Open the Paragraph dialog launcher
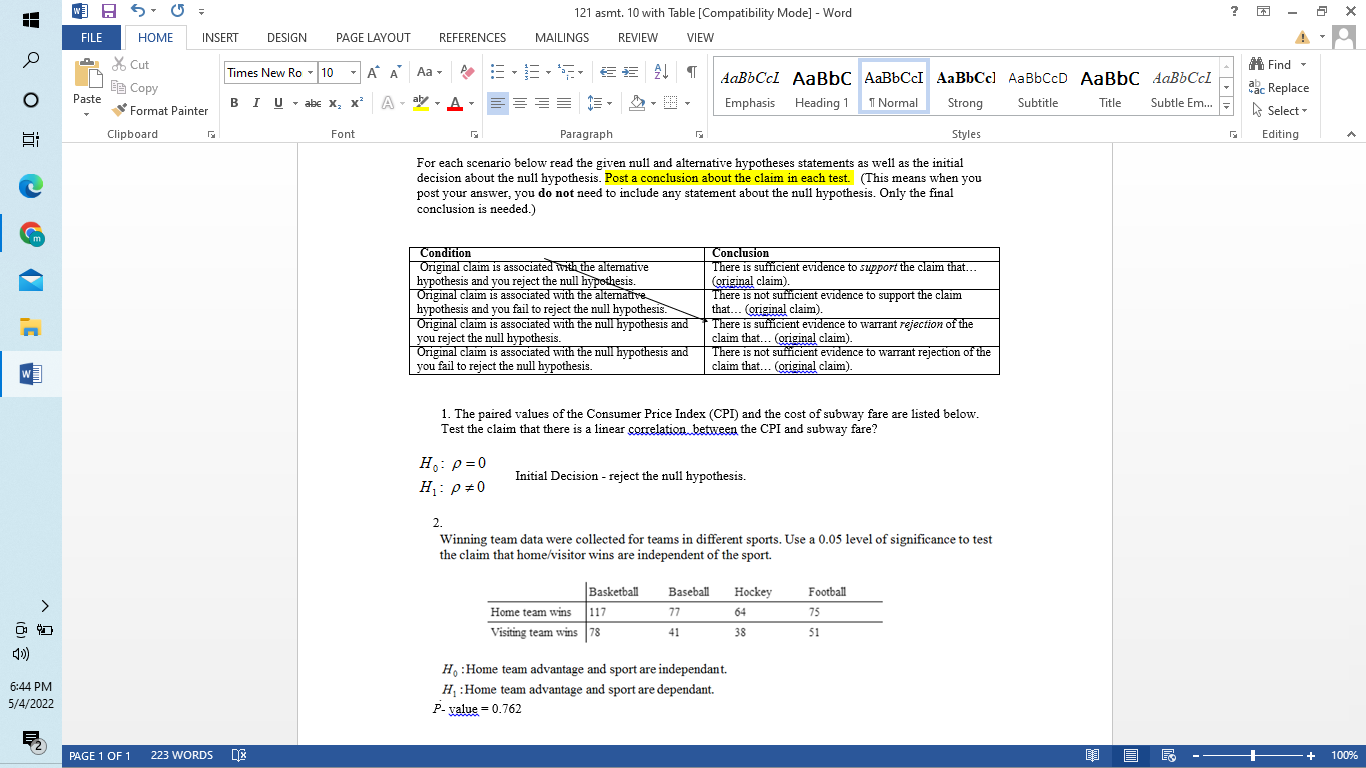The image size is (1366, 768). pyautogui.click(x=699, y=134)
